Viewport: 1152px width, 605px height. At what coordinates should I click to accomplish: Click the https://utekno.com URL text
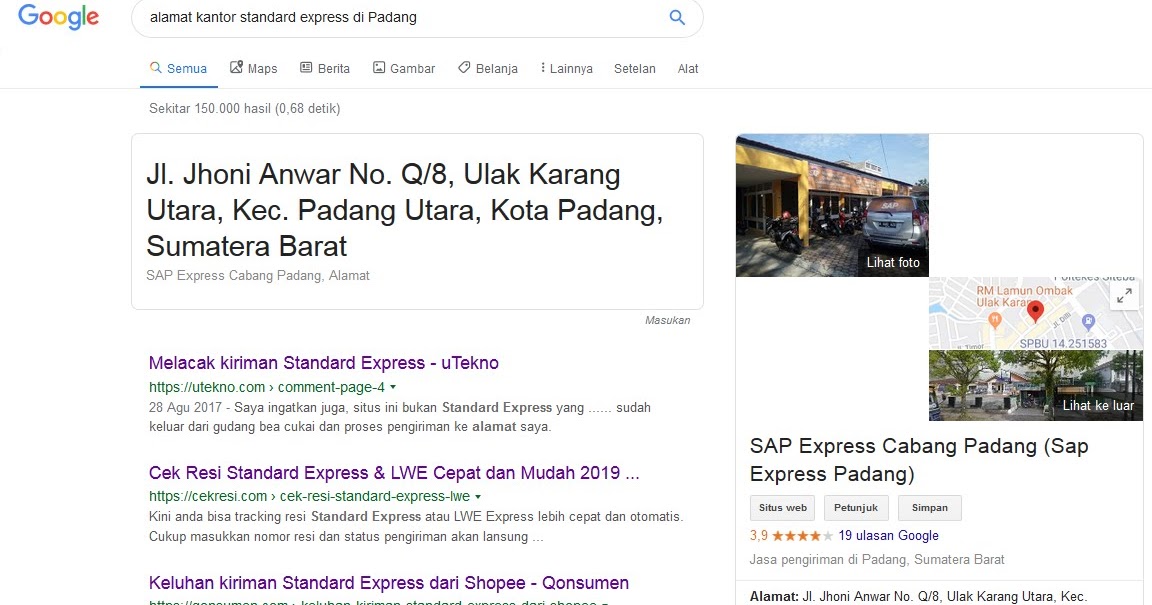(267, 387)
